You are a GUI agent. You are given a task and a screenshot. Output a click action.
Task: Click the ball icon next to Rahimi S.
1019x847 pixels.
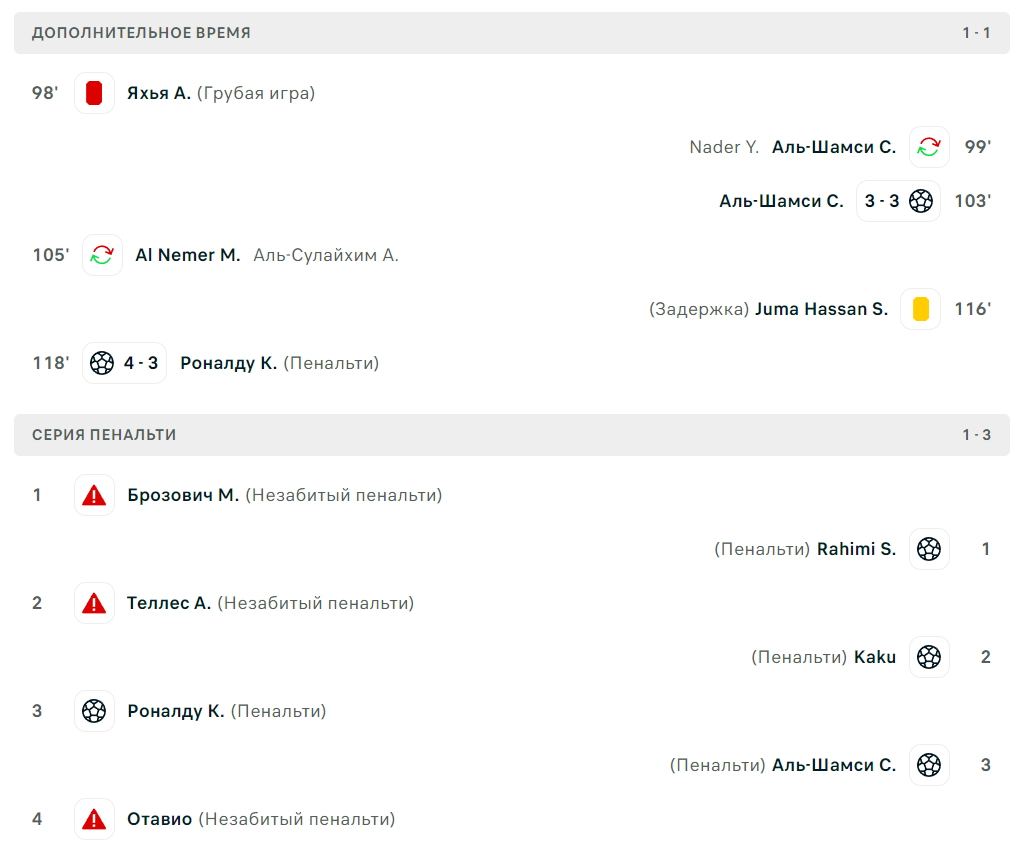coord(929,549)
